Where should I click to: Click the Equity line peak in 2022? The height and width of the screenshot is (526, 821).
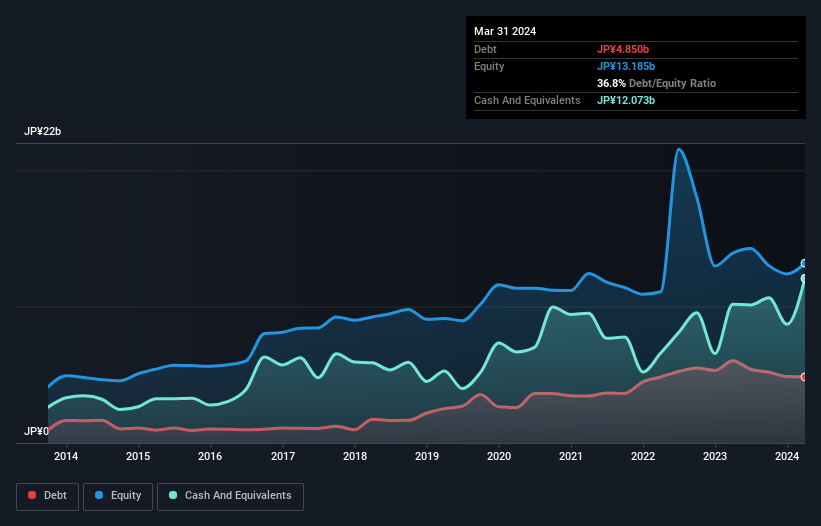pyautogui.click(x=679, y=150)
